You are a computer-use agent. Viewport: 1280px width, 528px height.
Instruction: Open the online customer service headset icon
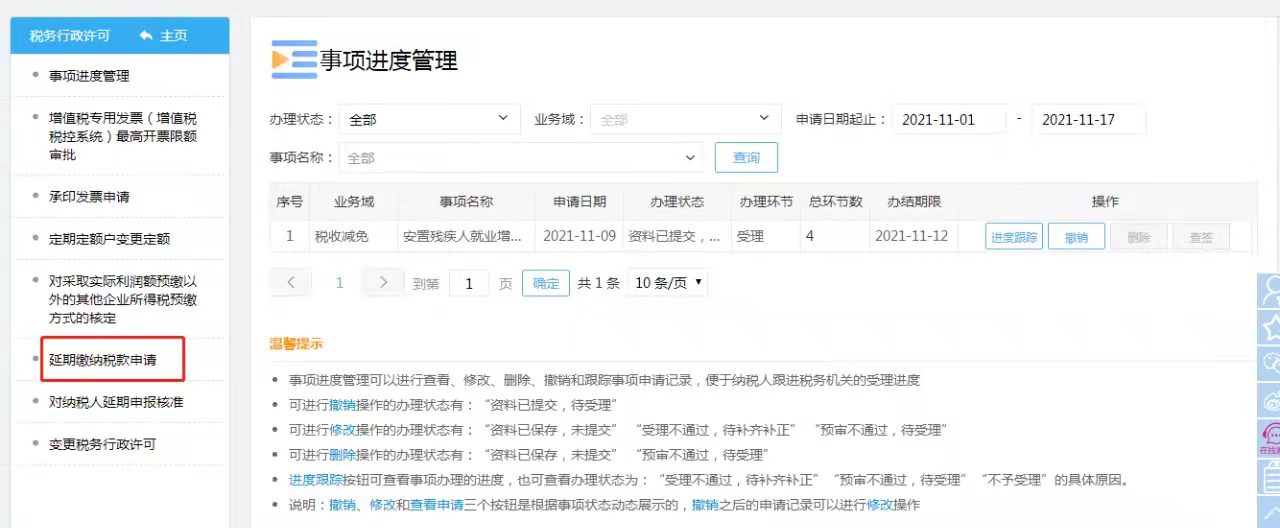pos(1271,439)
